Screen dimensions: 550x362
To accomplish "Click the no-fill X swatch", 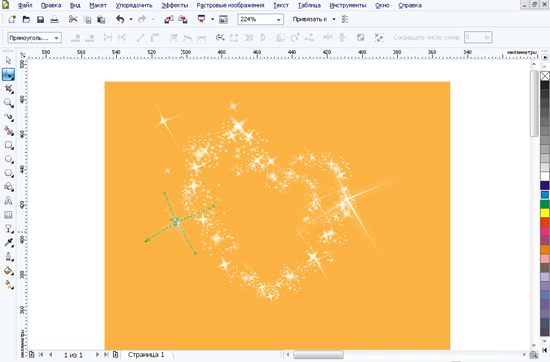I will pyautogui.click(x=544, y=76).
